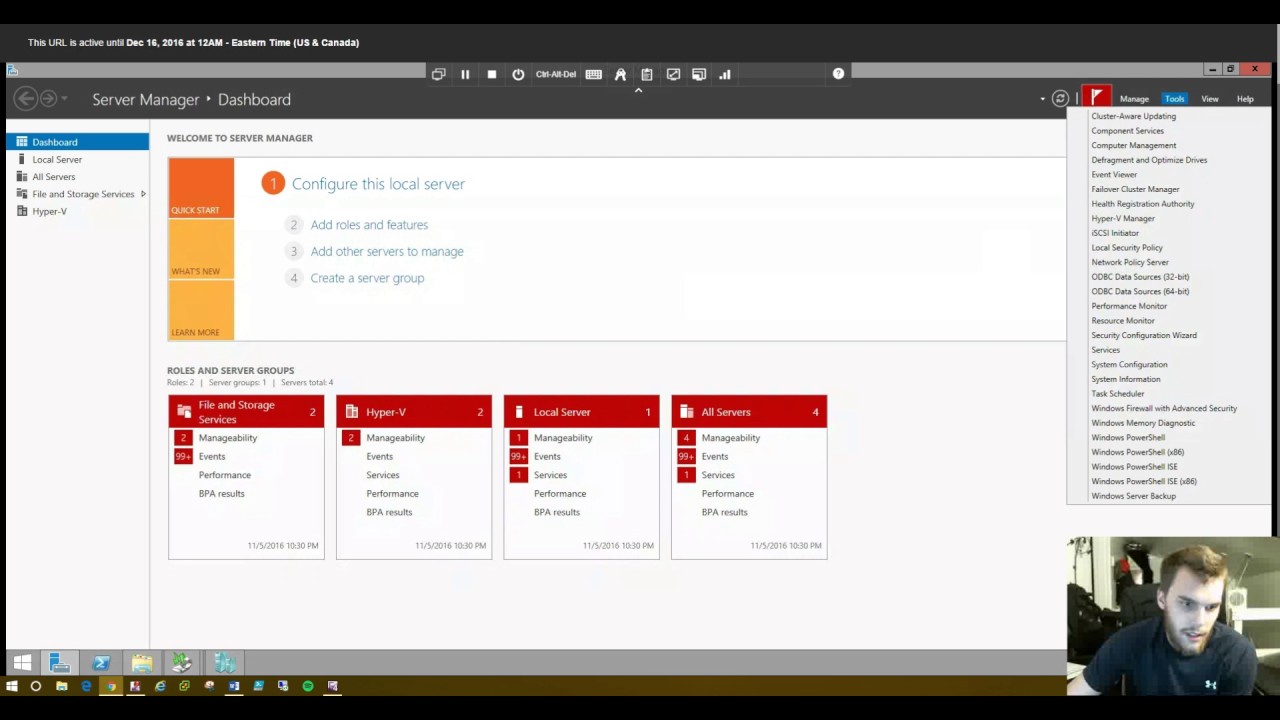Select Dashboard in the left navigation pane
1280x720 pixels.
[x=77, y=142]
